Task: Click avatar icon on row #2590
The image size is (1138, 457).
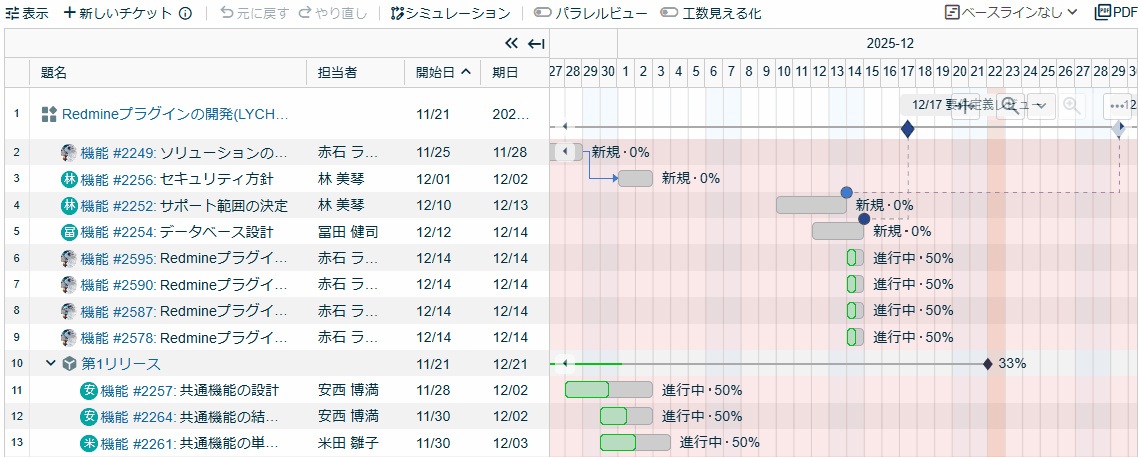Action: point(69,284)
